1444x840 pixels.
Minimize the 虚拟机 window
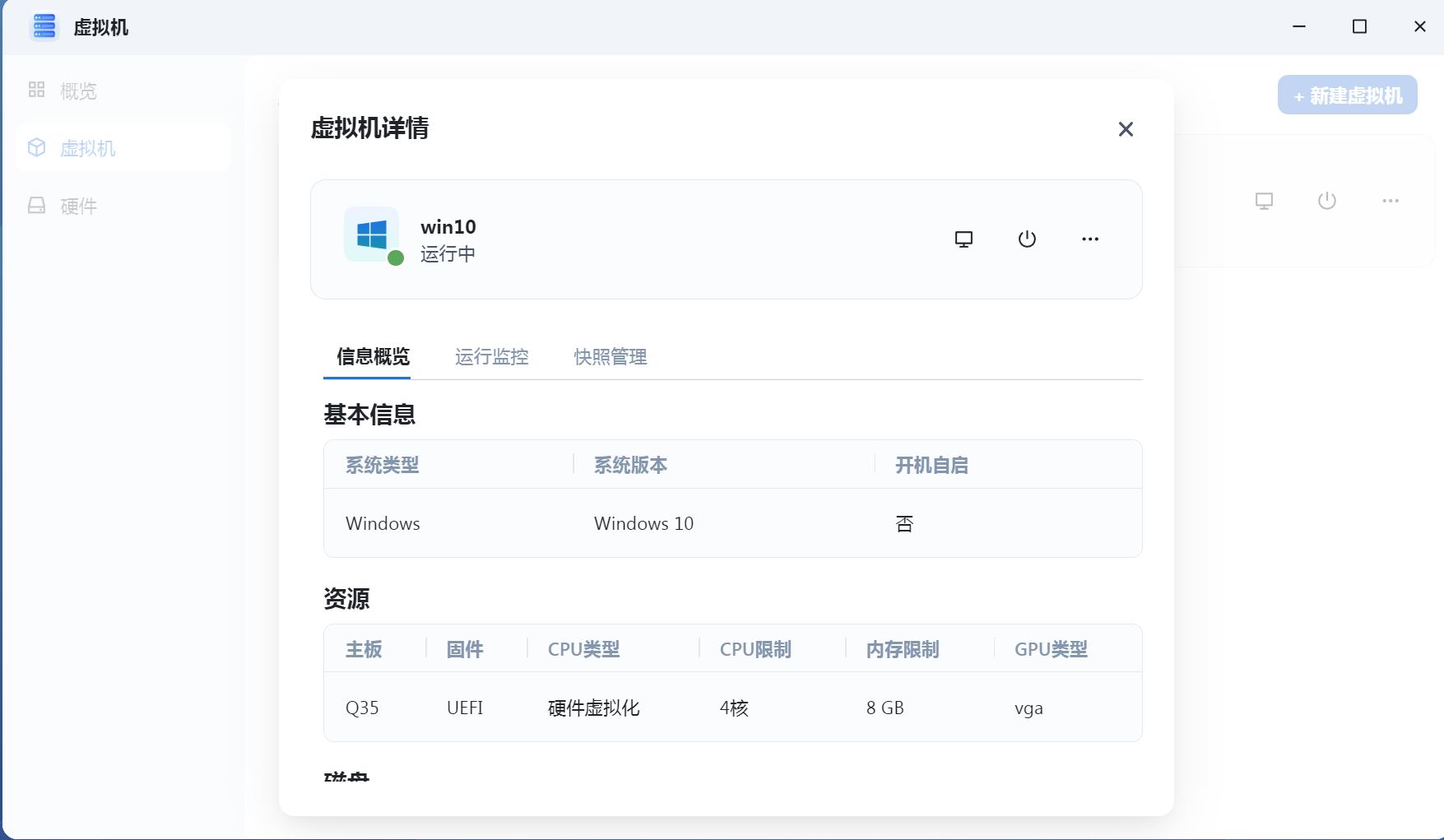click(1299, 26)
